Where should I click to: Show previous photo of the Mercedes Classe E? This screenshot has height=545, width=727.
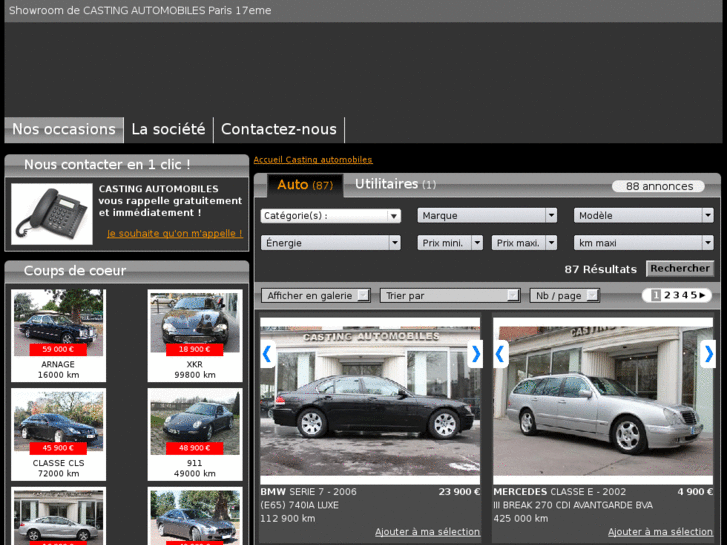point(501,354)
